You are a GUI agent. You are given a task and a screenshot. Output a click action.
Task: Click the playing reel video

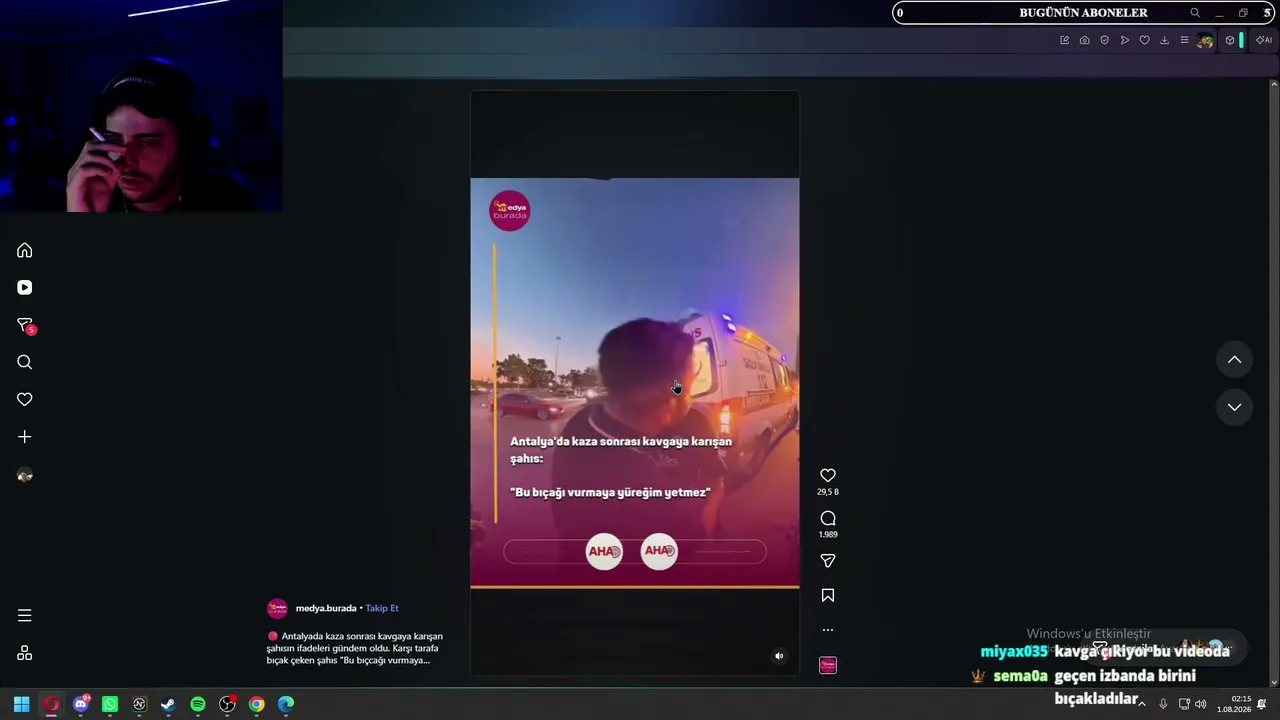click(635, 383)
